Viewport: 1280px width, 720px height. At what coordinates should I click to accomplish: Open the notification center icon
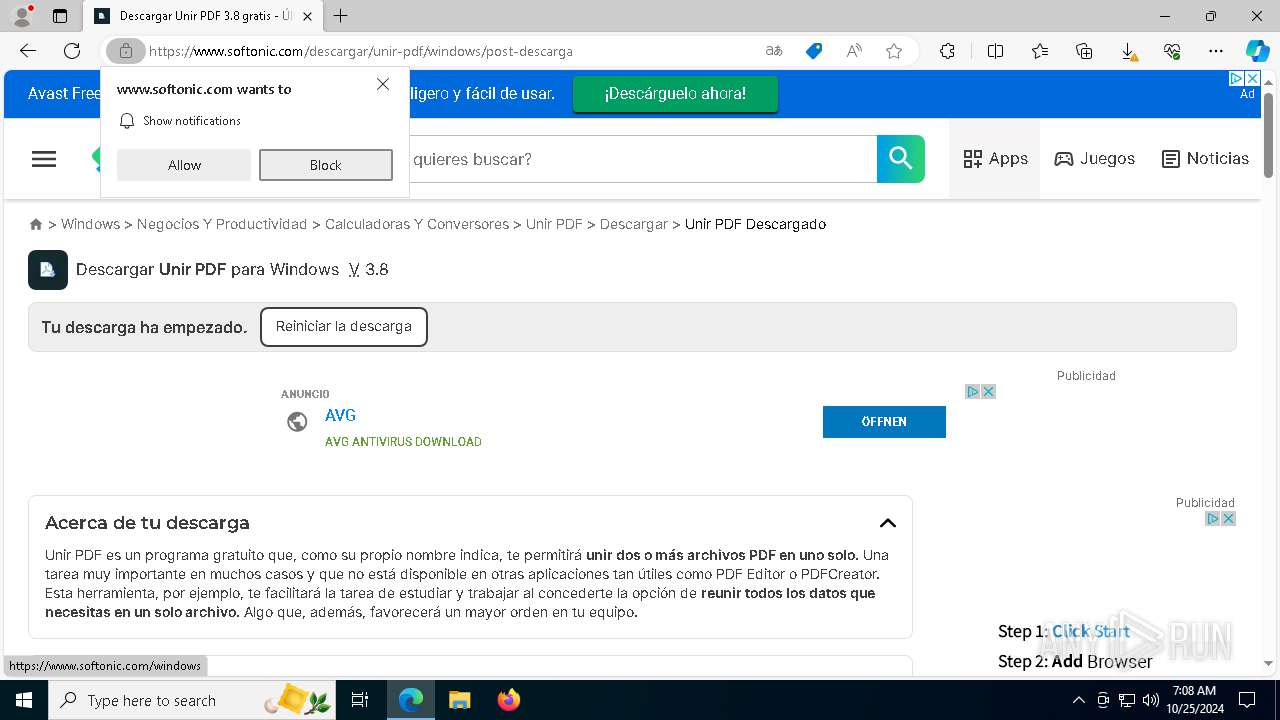click(1248, 700)
